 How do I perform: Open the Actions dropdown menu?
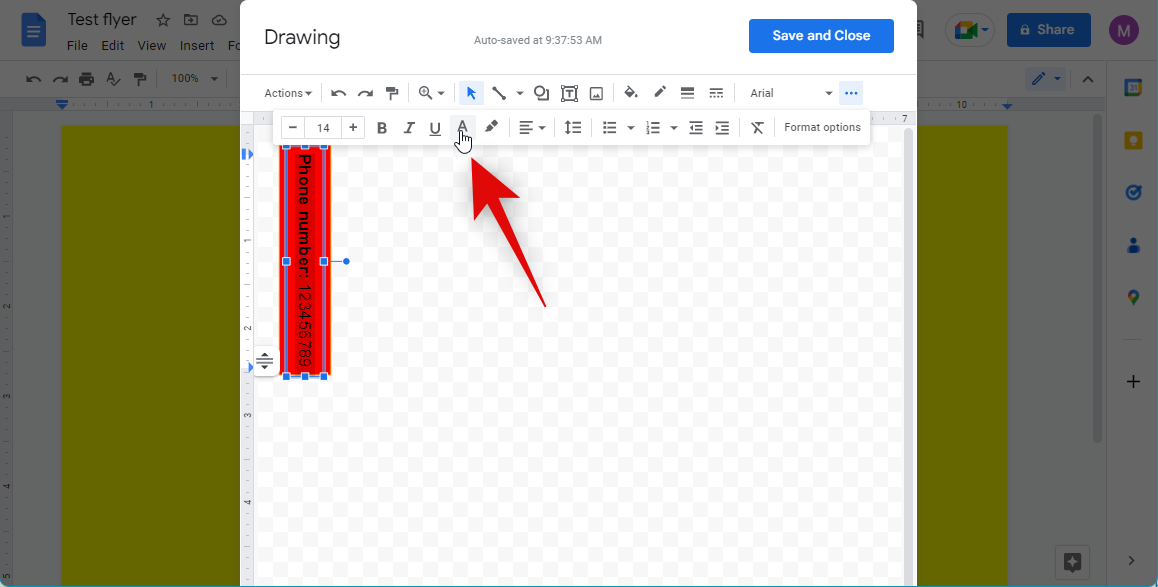[x=288, y=93]
